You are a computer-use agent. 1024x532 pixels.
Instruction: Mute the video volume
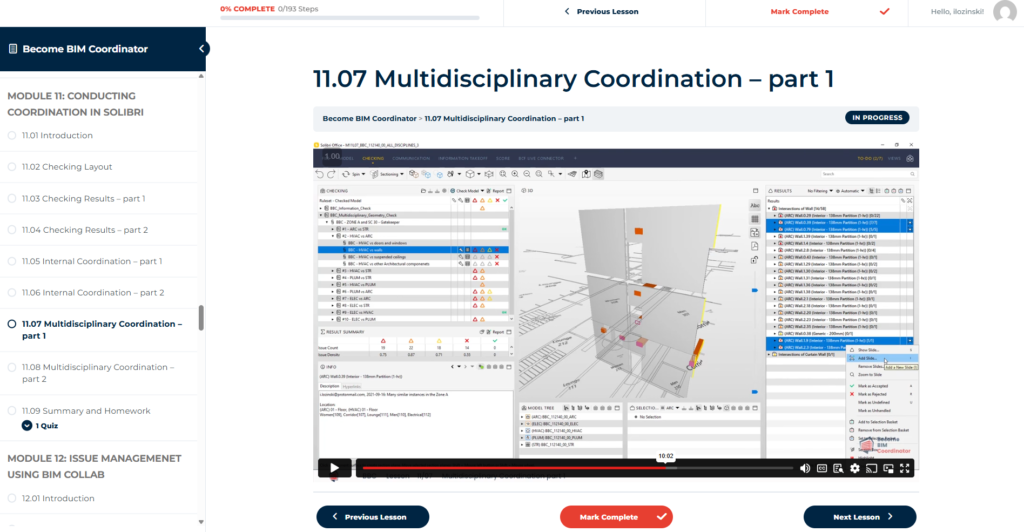click(805, 468)
